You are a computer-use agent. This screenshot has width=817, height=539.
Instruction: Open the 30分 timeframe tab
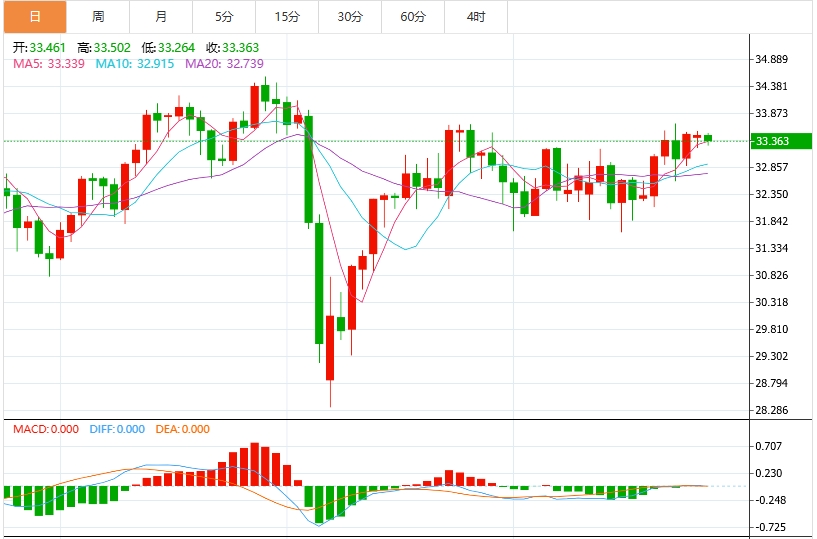tap(350, 17)
